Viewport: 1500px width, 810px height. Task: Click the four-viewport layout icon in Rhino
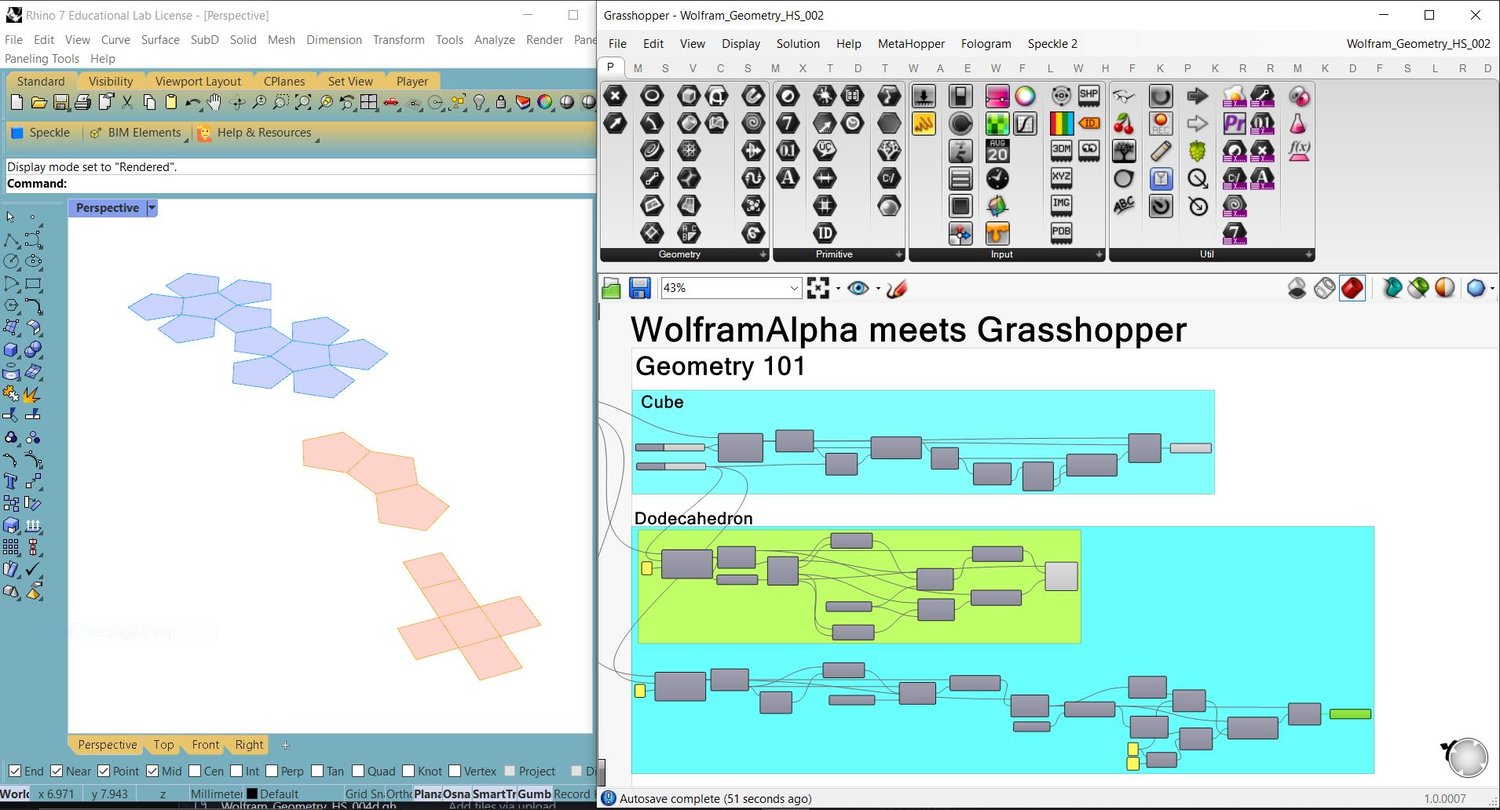368,102
